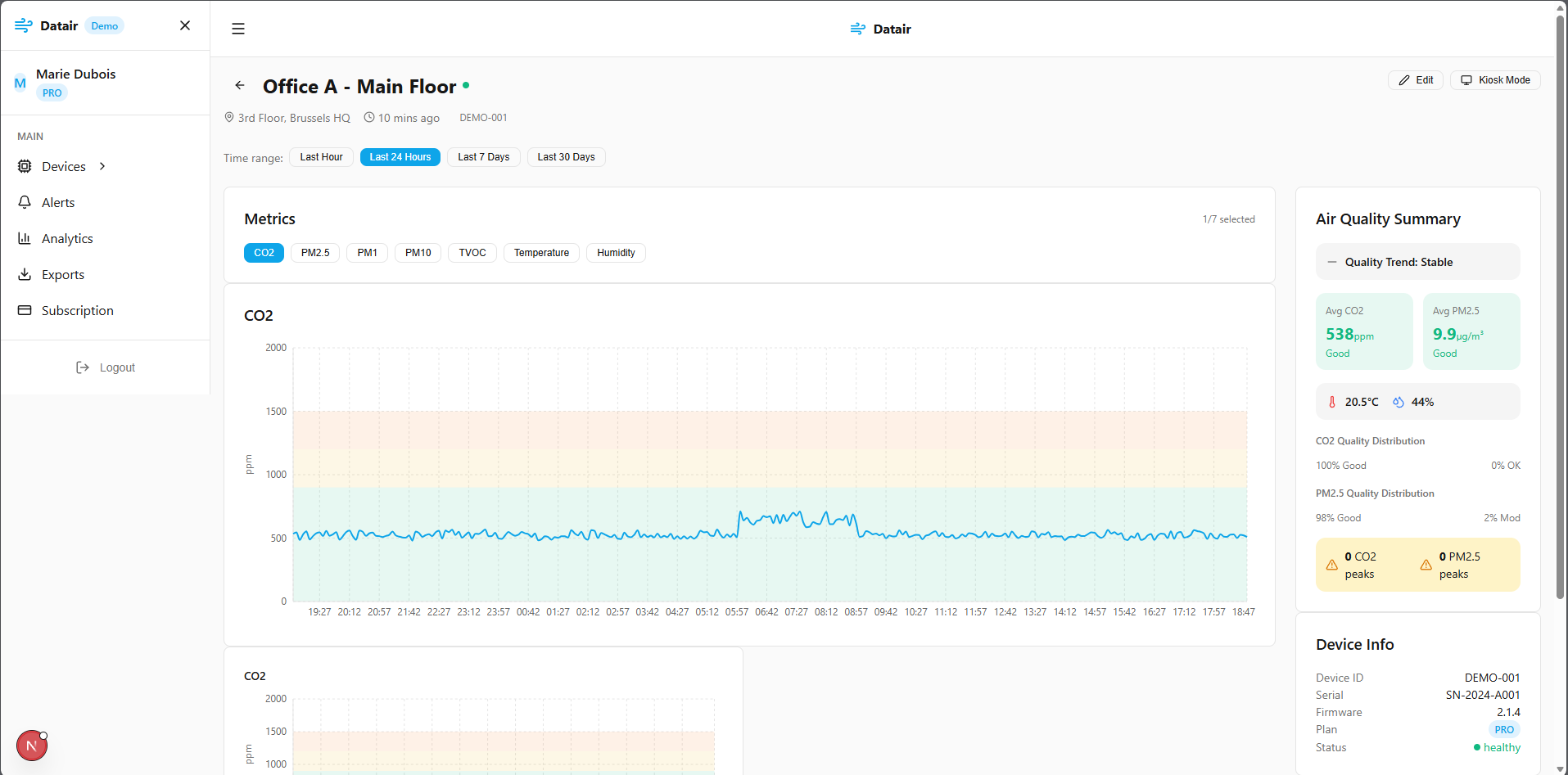The image size is (1568, 775).
Task: Click the Datair logo icon in top header
Action: pos(858,29)
